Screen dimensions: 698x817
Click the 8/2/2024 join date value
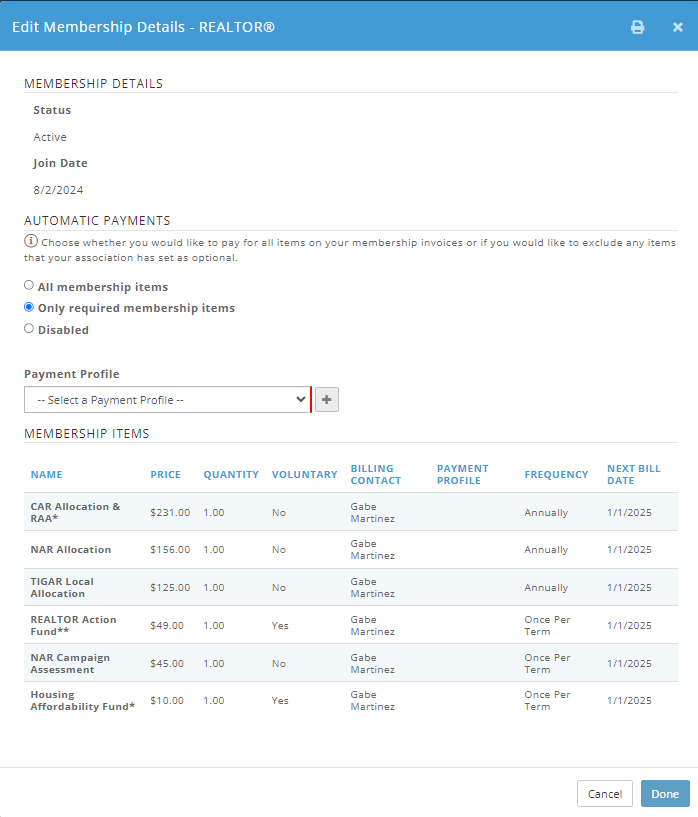tap(58, 190)
